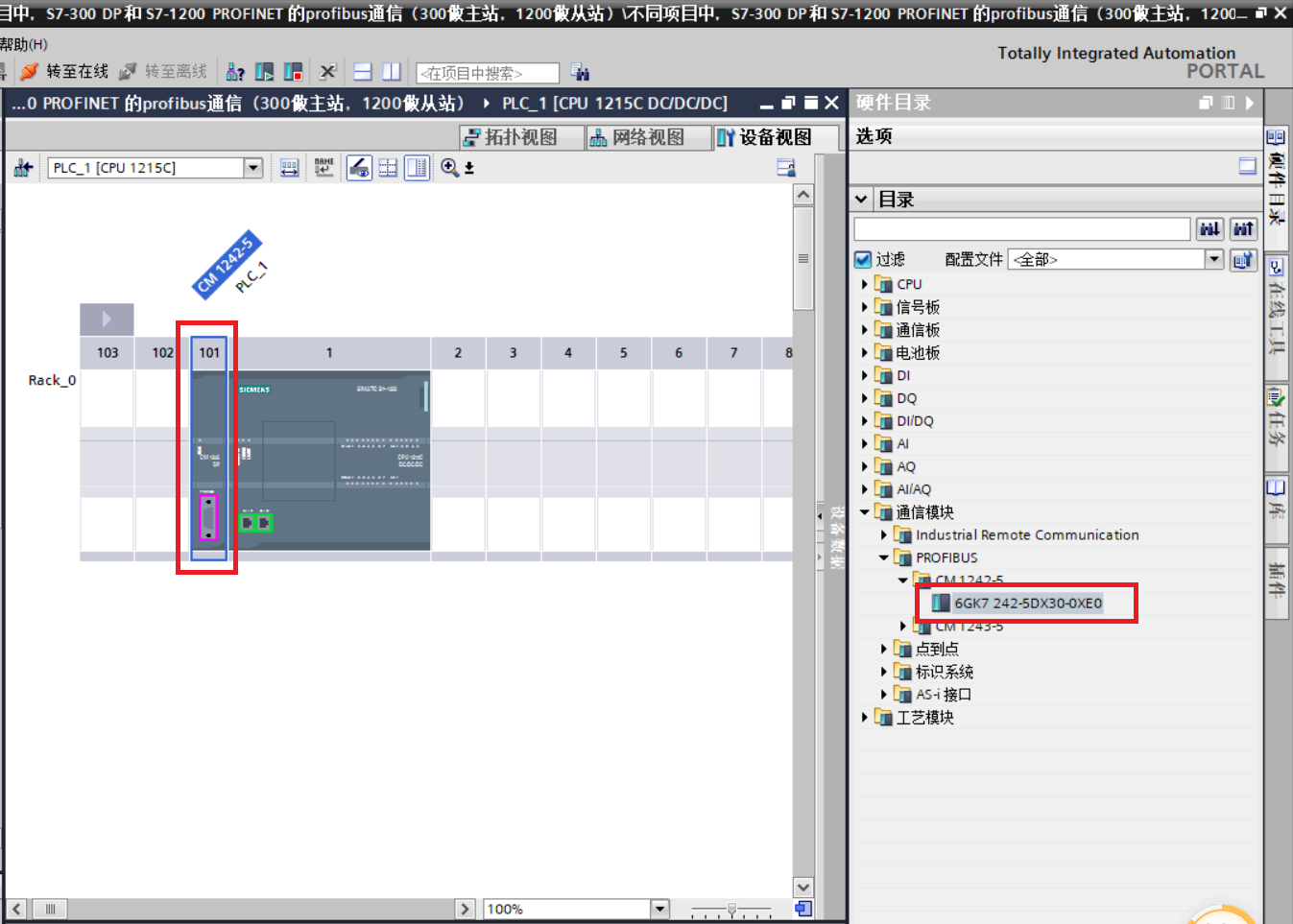Click the Go offline (转至离线) button
The image size is (1293, 924).
162,72
